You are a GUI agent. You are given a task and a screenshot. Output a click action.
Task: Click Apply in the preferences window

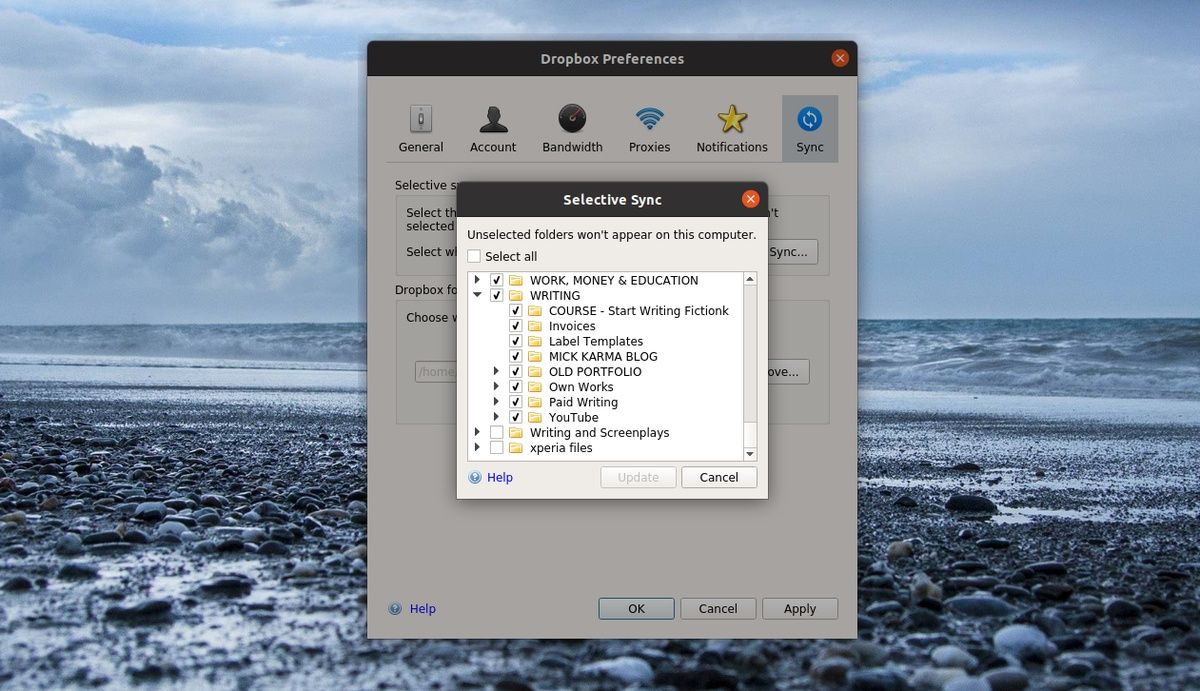(x=800, y=608)
